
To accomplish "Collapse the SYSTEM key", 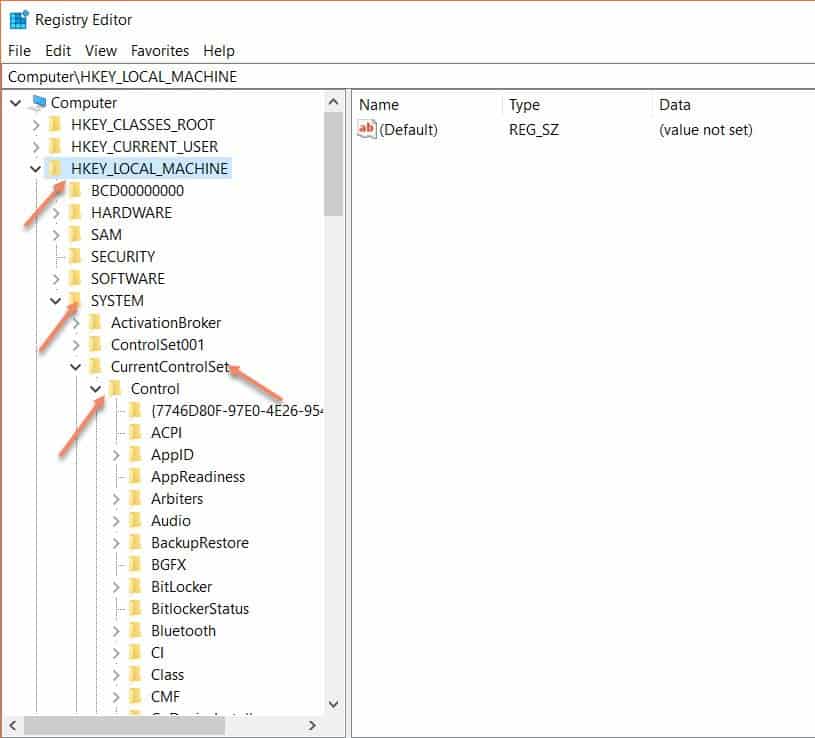I will click(56, 301).
